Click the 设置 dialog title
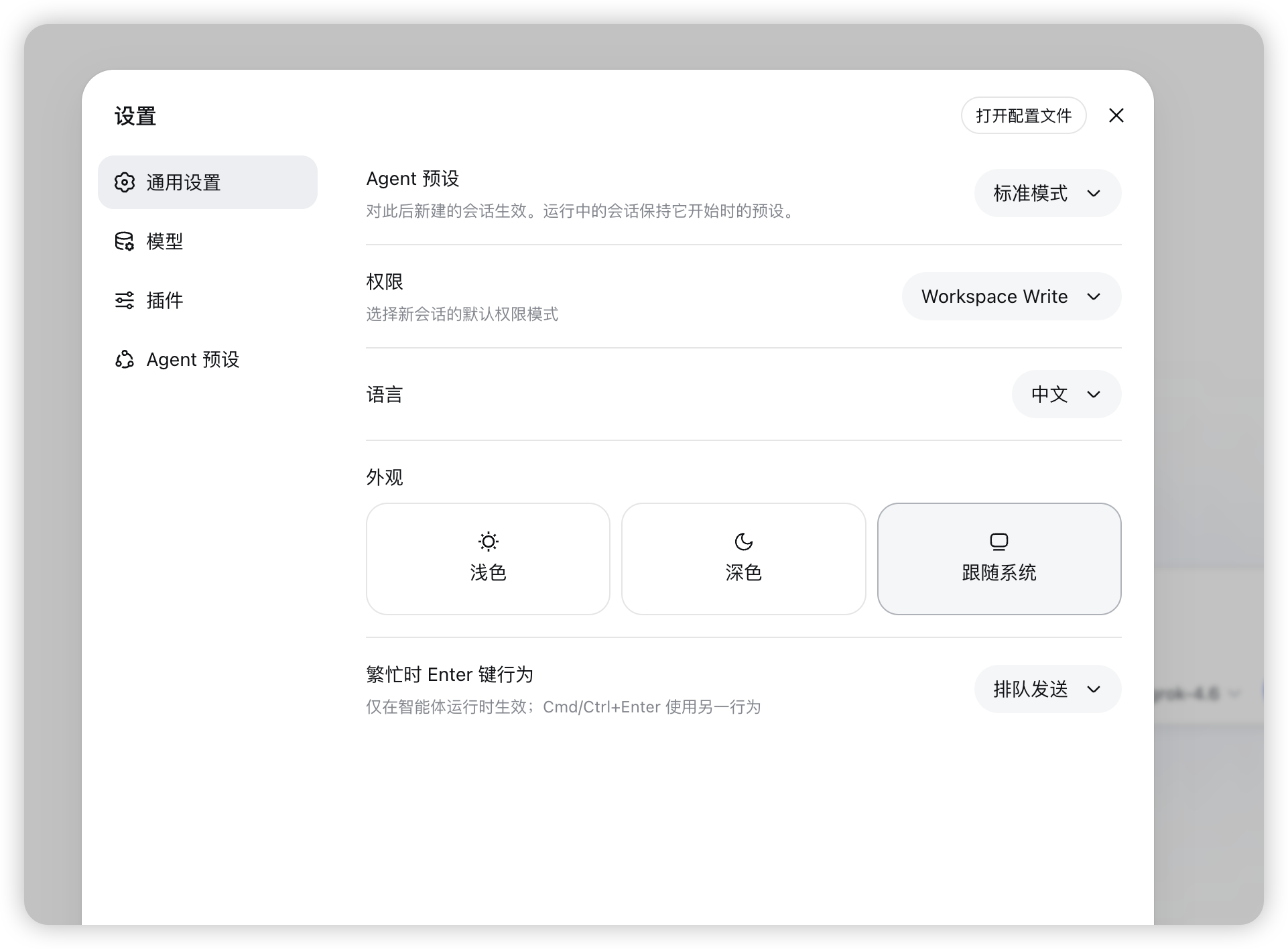The image size is (1288, 949). coord(135,116)
